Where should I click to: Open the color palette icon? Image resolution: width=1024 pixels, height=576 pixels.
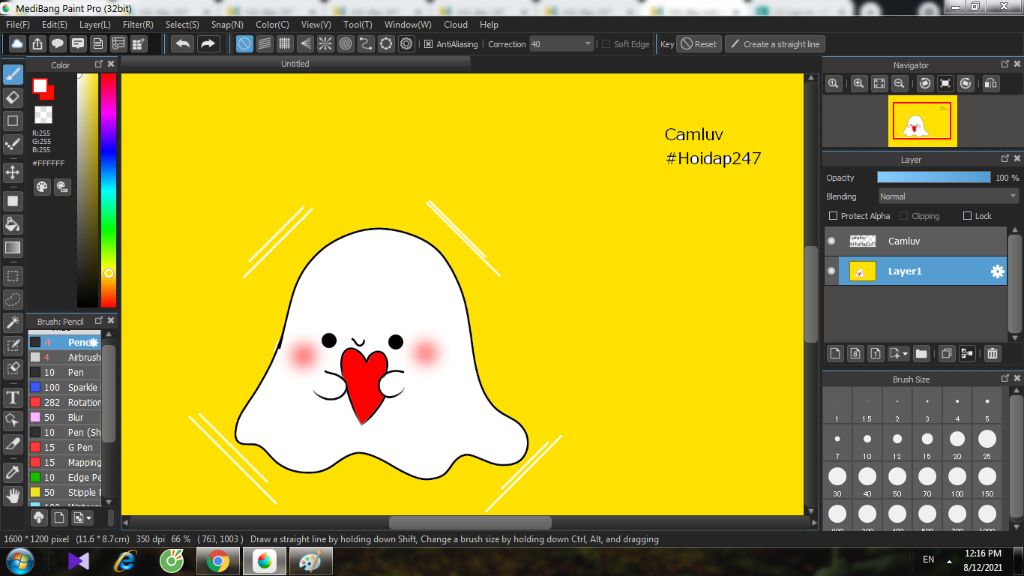pyautogui.click(x=42, y=187)
